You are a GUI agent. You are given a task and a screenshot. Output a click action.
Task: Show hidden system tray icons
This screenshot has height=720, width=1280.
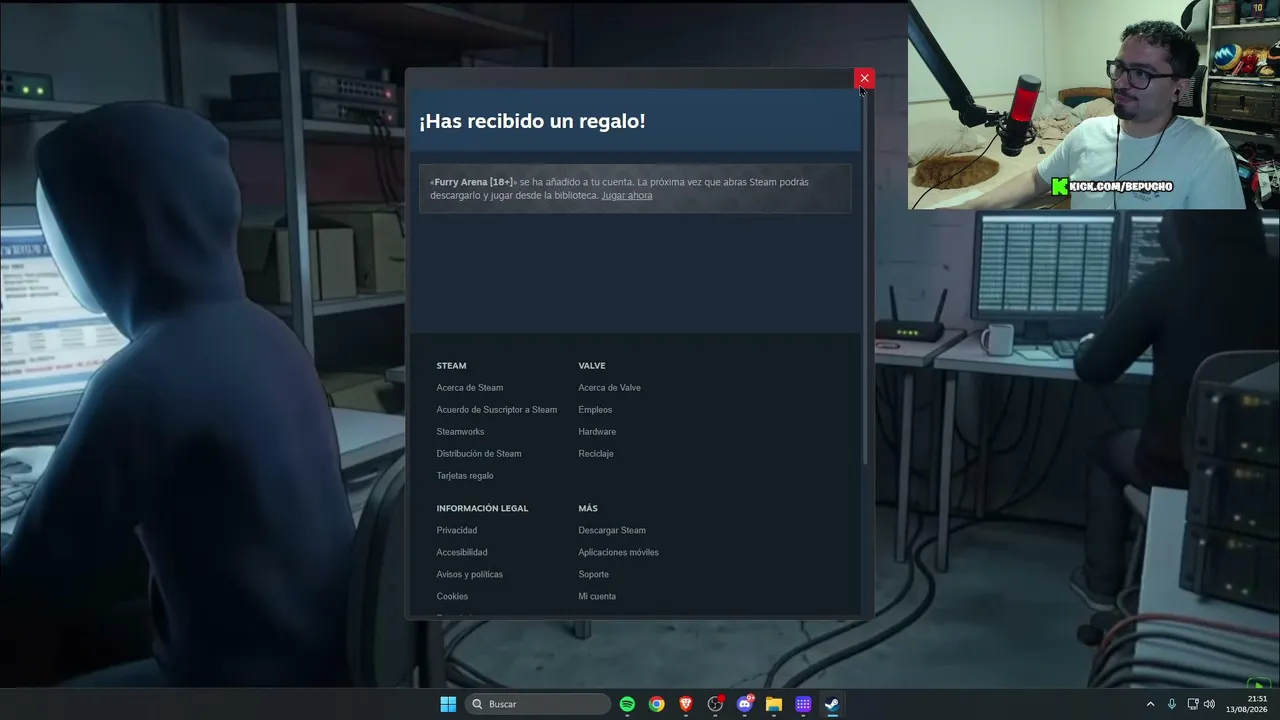tap(1150, 704)
